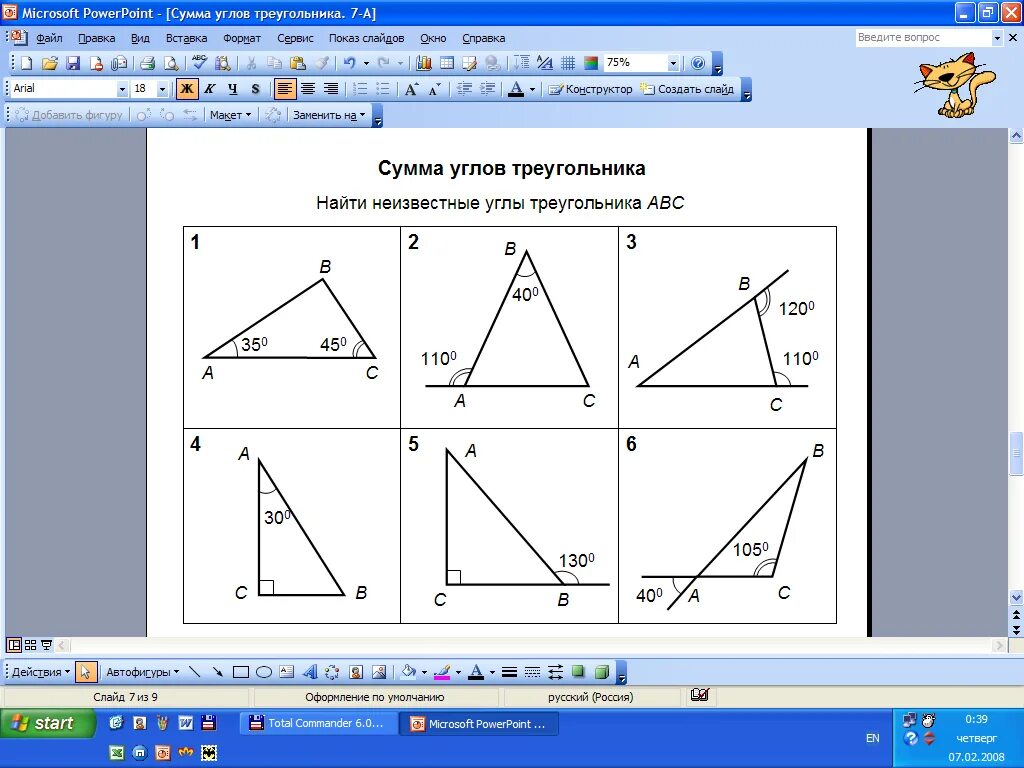Open the Формат menu

242,38
